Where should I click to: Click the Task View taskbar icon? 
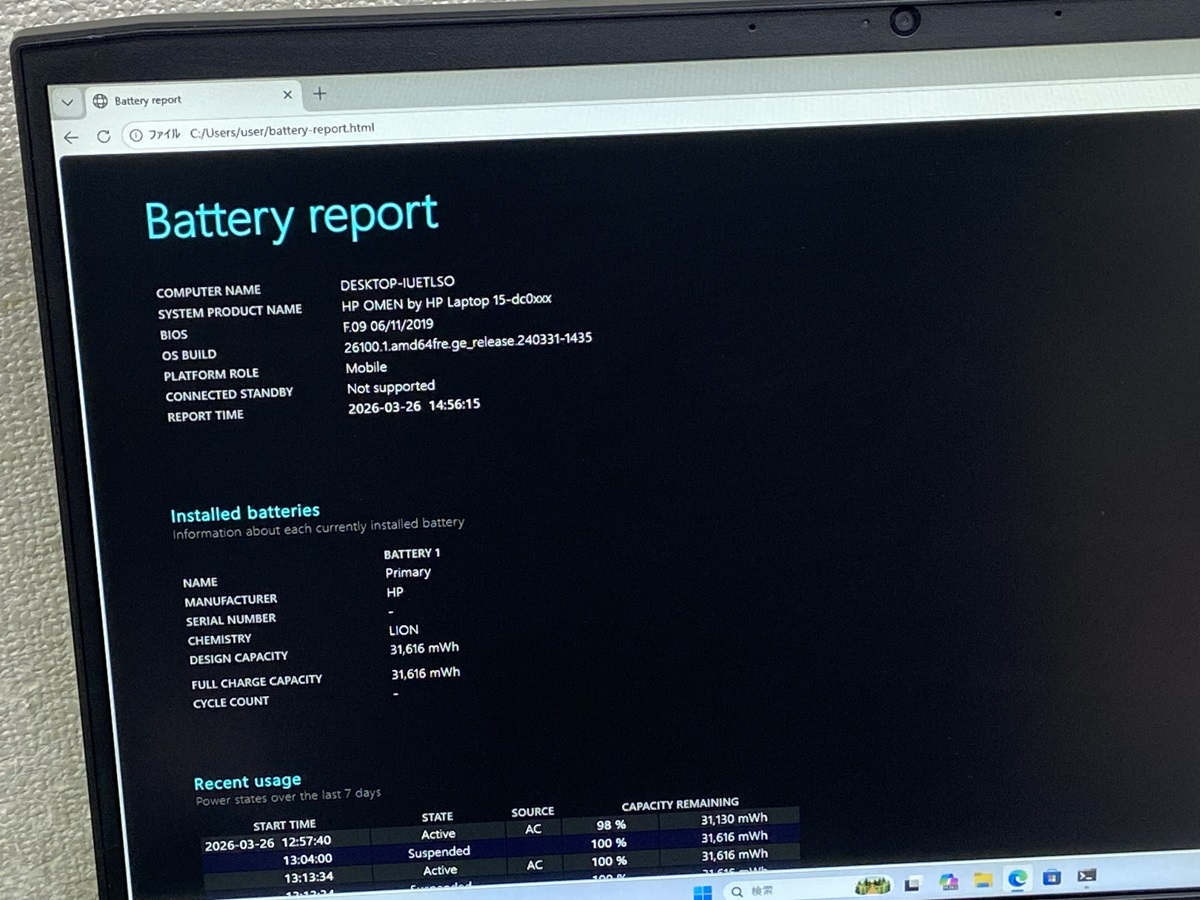(912, 884)
